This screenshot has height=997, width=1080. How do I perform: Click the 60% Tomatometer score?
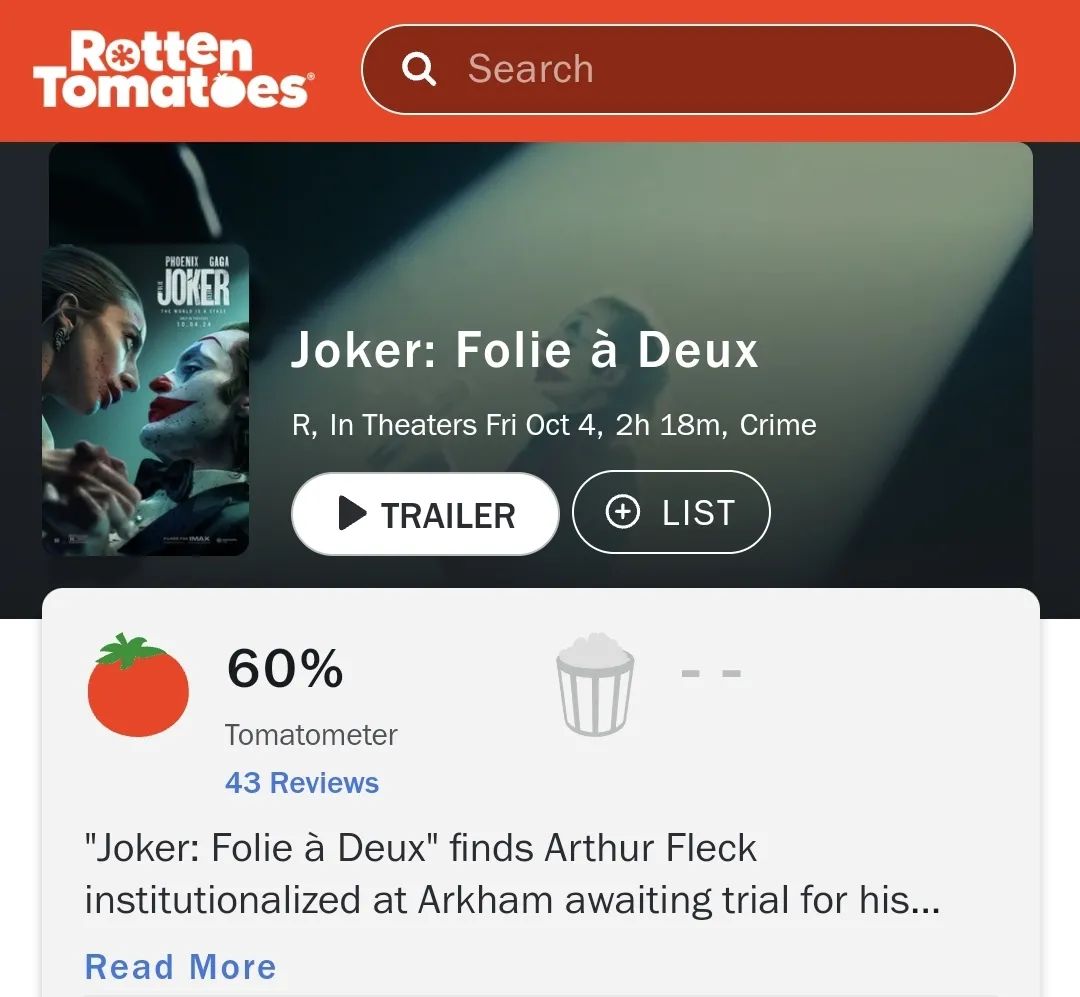point(284,668)
